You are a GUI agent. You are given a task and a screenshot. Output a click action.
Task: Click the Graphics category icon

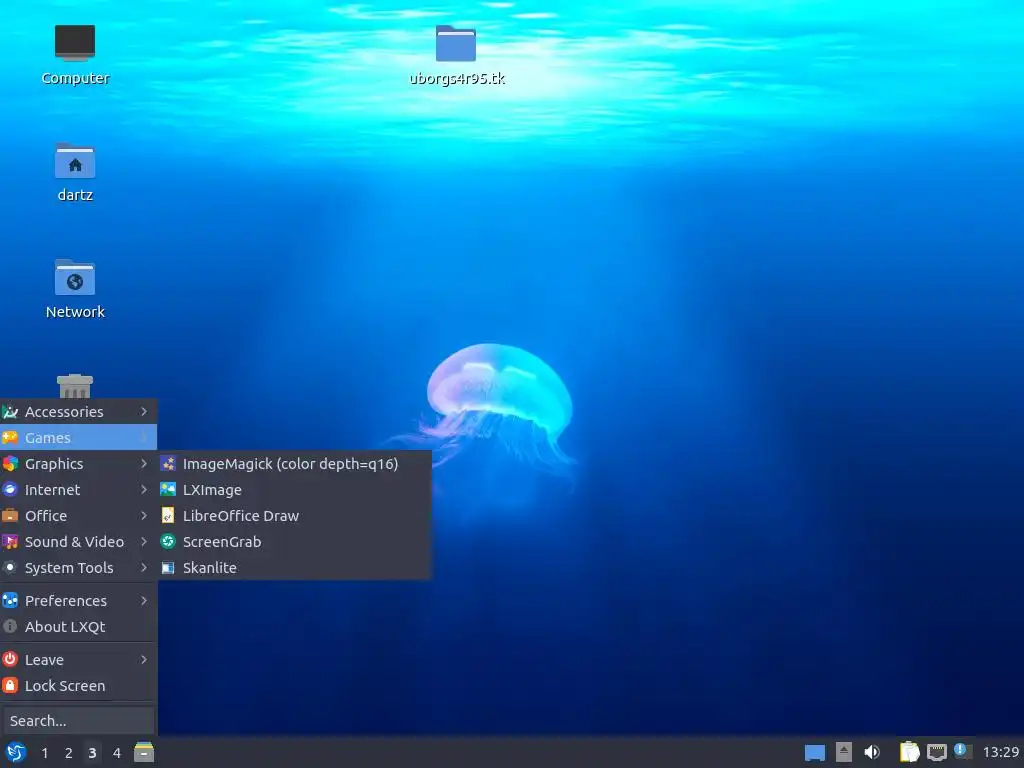[x=10, y=464]
